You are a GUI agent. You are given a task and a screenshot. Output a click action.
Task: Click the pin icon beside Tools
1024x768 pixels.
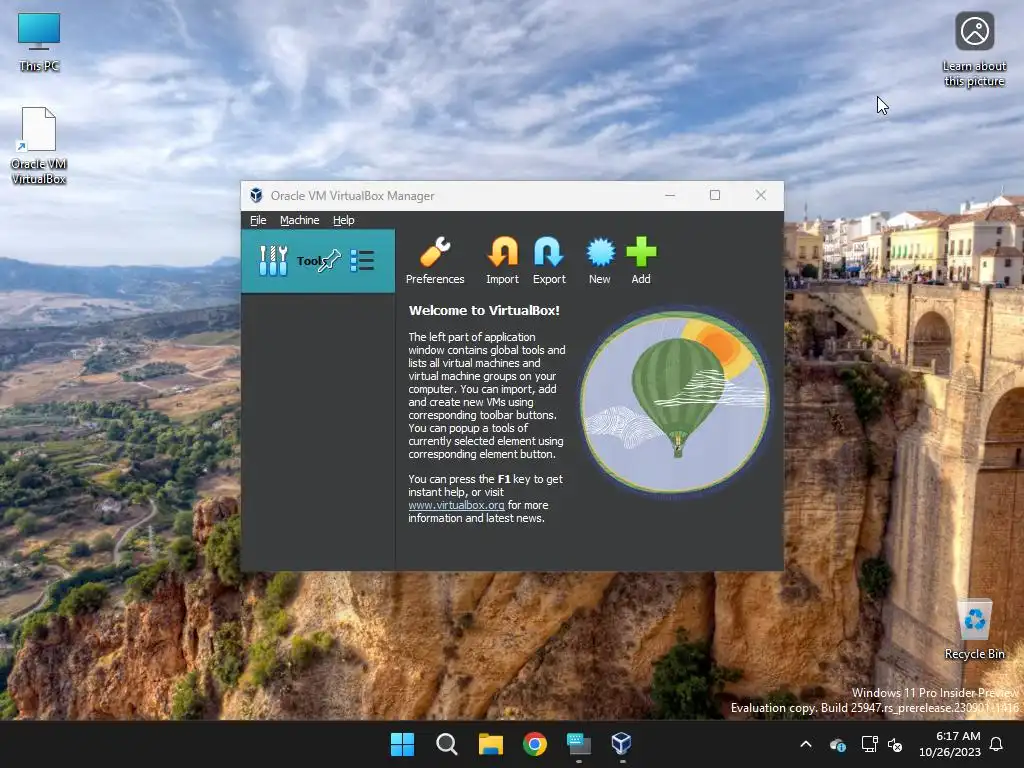(x=330, y=260)
